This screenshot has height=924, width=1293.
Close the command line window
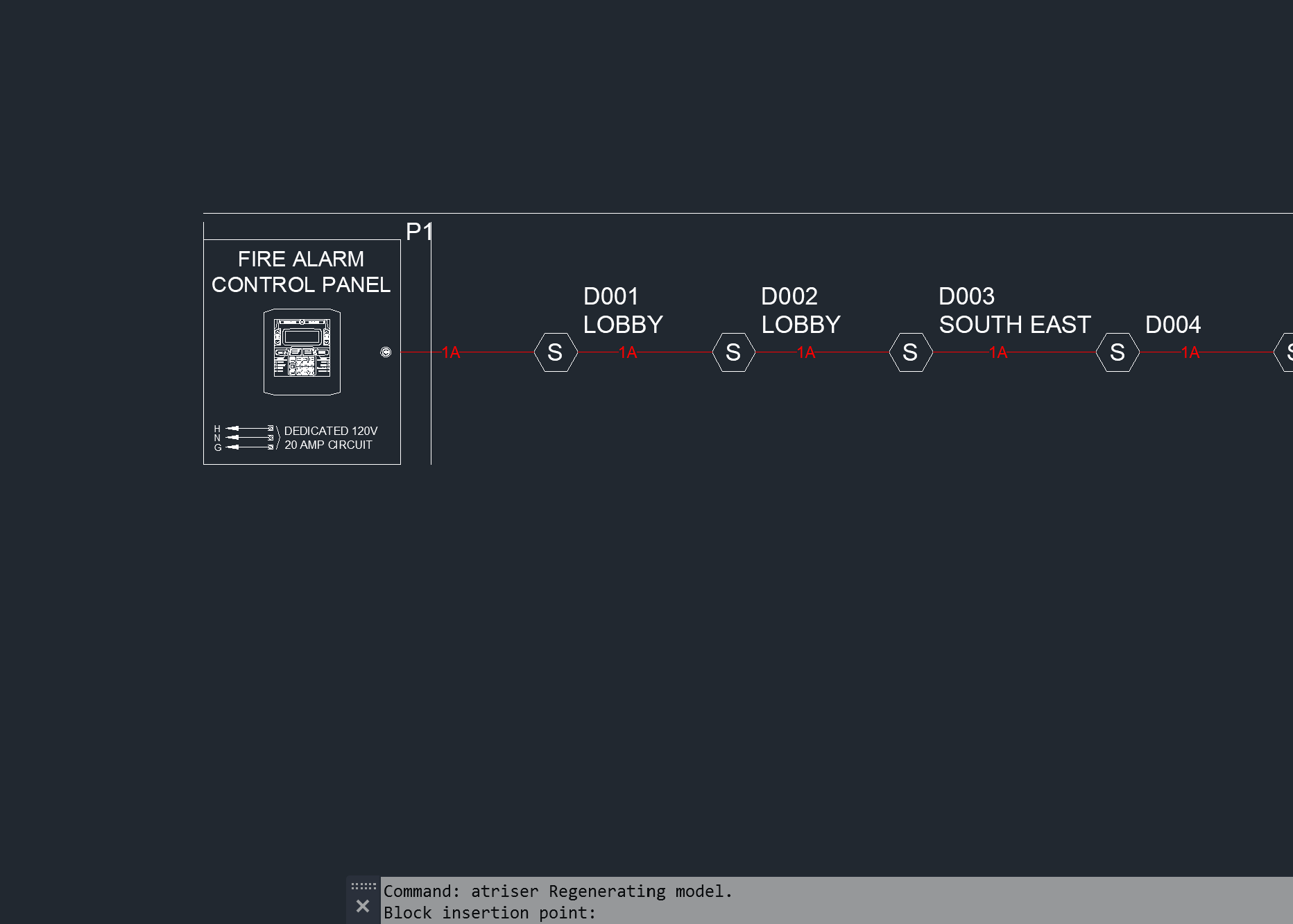coord(363,906)
